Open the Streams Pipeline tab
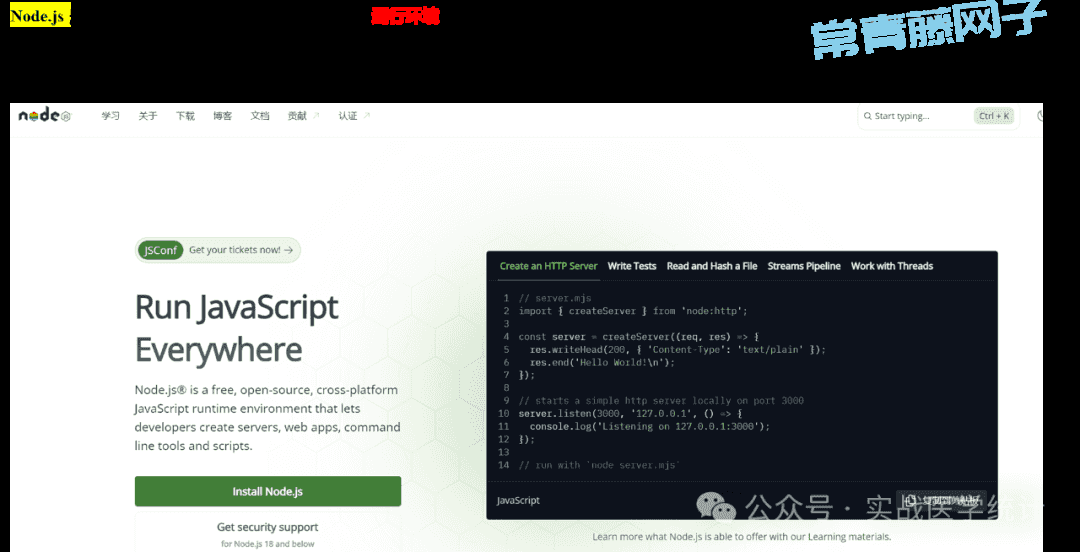The height and width of the screenshot is (552, 1080). [x=804, y=266]
